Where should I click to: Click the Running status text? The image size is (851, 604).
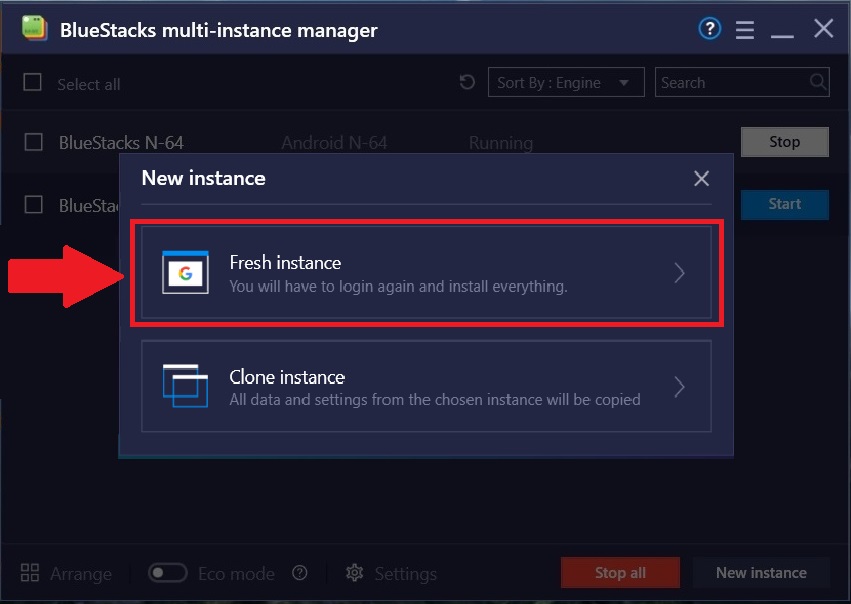(501, 143)
